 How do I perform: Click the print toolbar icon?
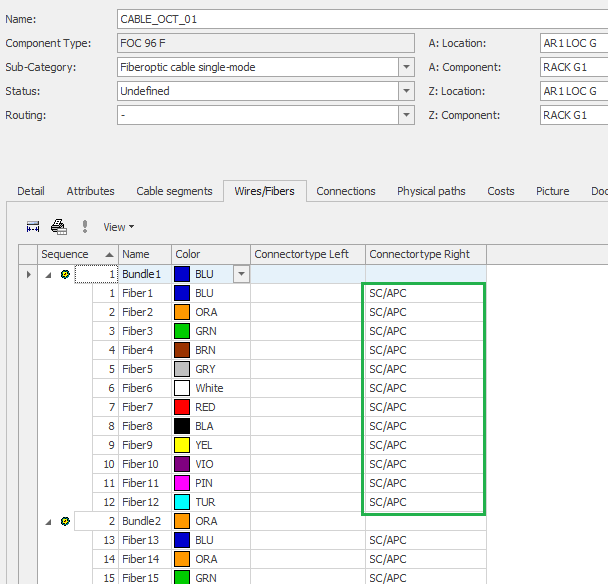[x=59, y=226]
